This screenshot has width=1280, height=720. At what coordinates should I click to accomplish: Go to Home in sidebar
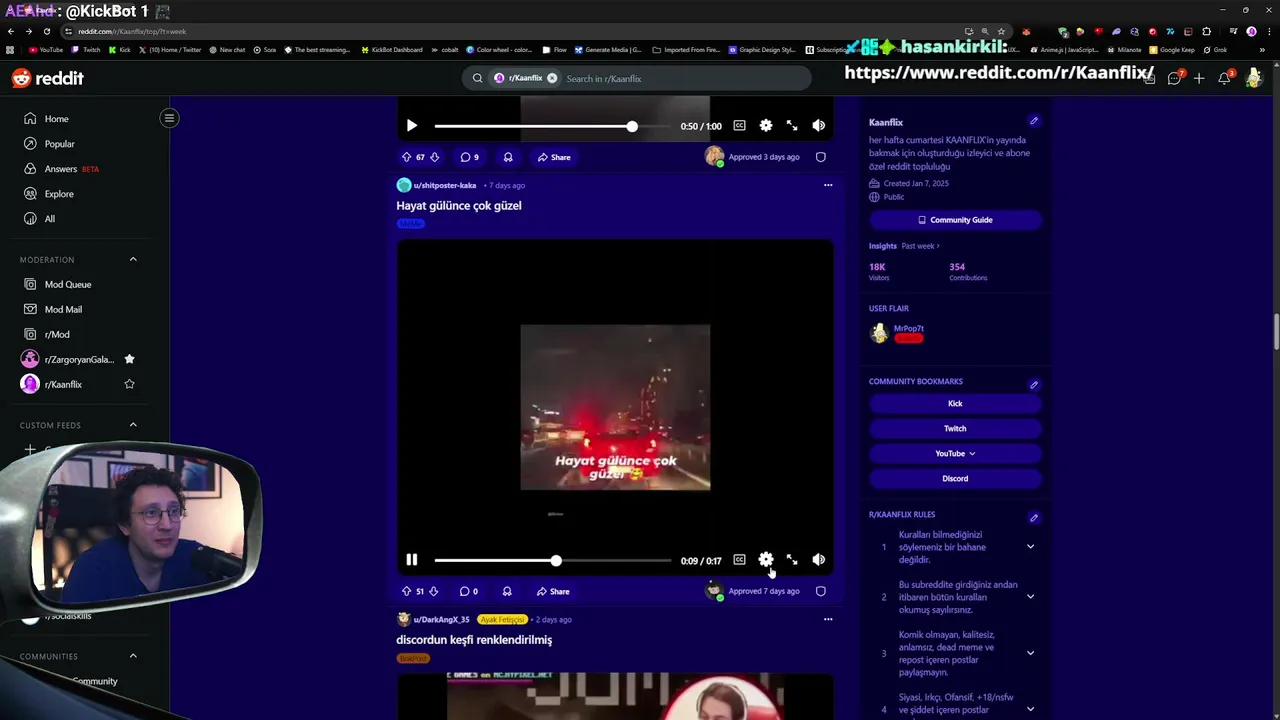tap(57, 119)
